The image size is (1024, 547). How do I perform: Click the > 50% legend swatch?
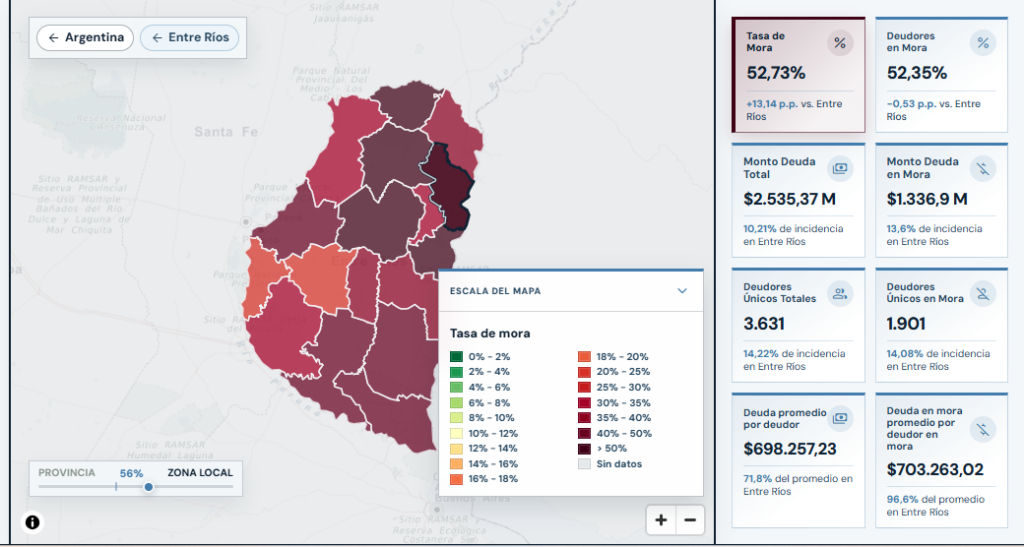pos(584,448)
